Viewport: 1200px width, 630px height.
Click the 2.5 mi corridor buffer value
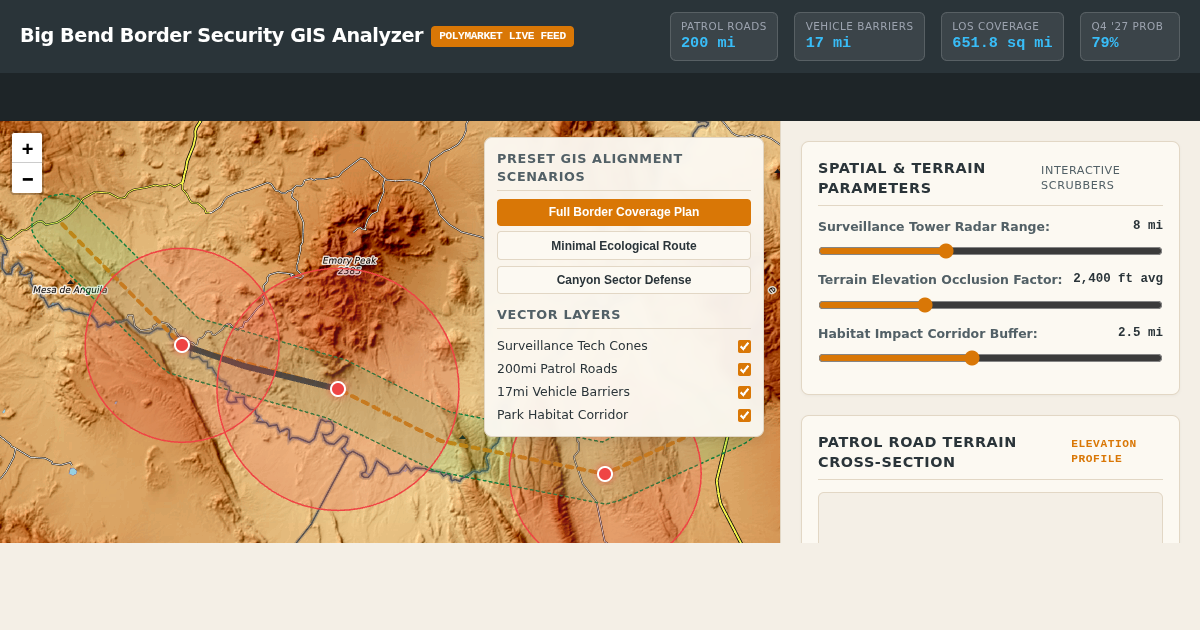pyautogui.click(x=1140, y=332)
